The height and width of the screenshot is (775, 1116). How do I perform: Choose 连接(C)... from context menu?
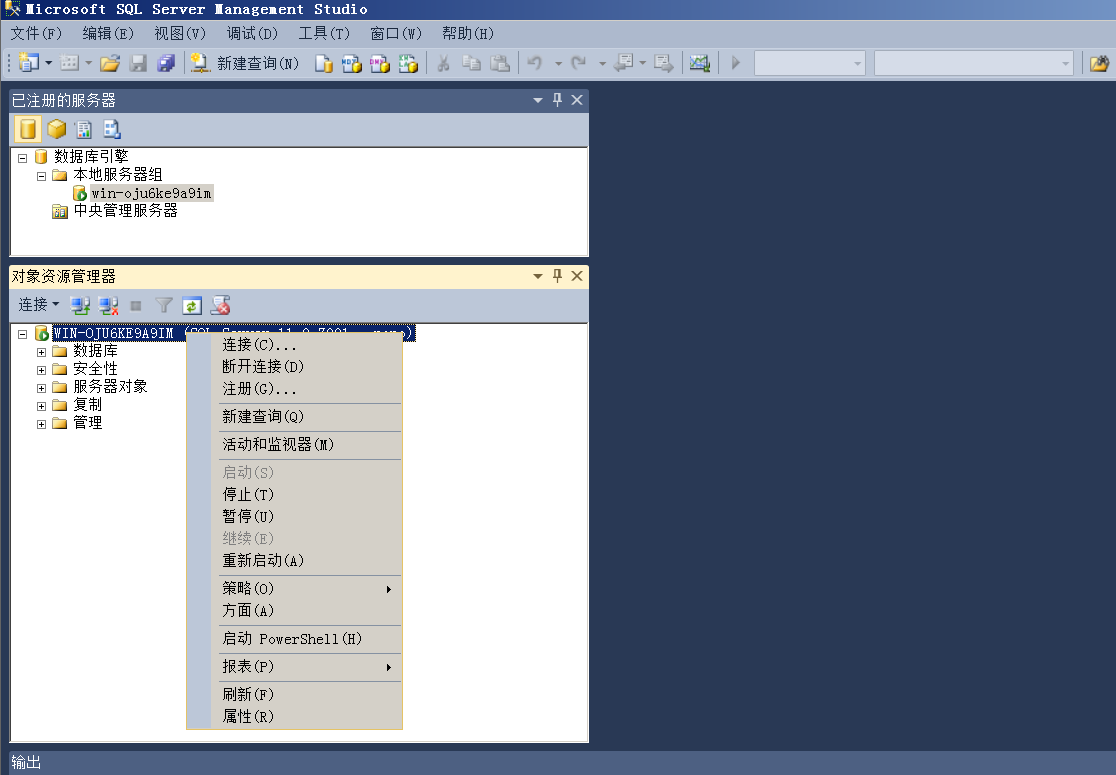click(295, 345)
